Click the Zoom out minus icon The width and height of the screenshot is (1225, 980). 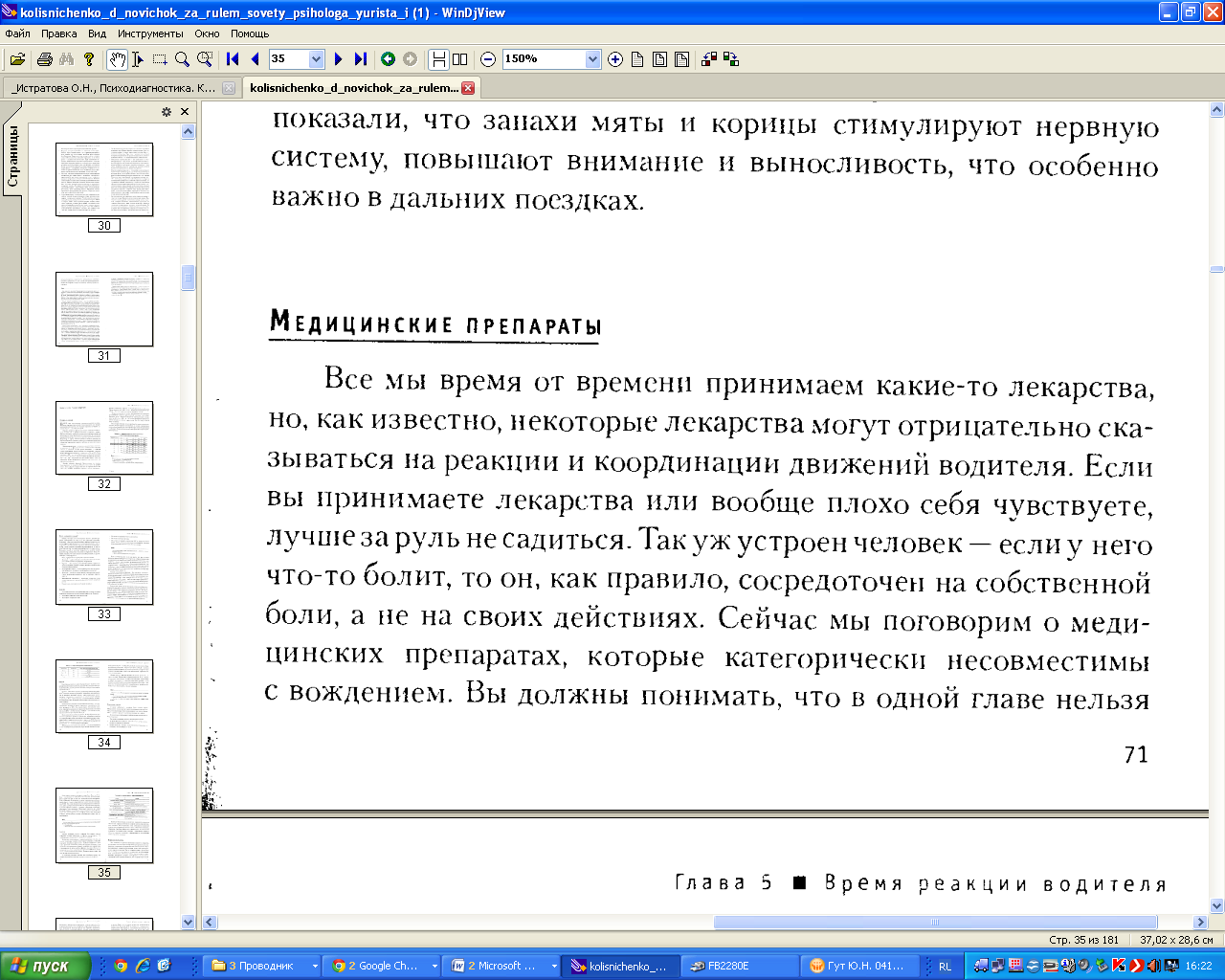point(488,59)
